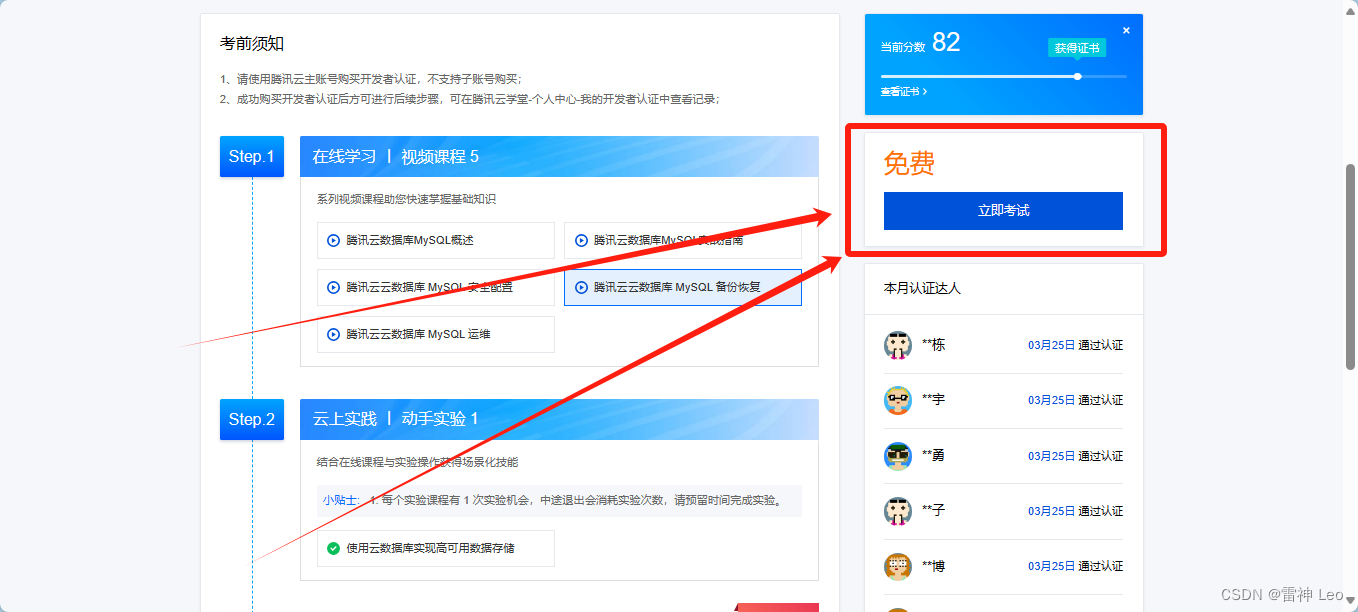This screenshot has height=612, width=1358.
Task: Open the 查看证书 link
Action: point(903,91)
